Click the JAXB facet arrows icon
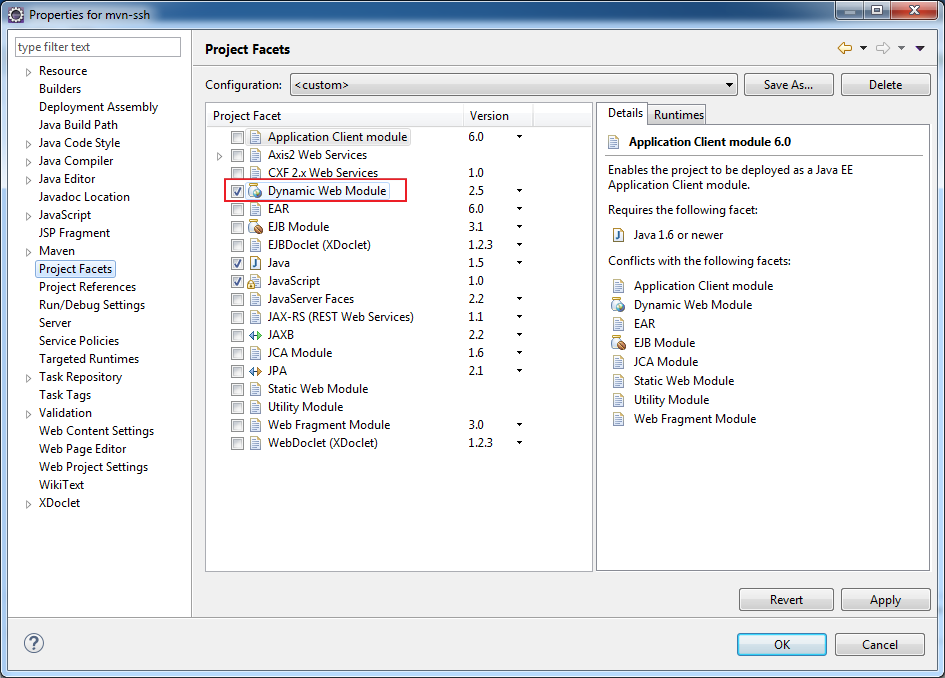The width and height of the screenshot is (945, 678). coord(256,336)
